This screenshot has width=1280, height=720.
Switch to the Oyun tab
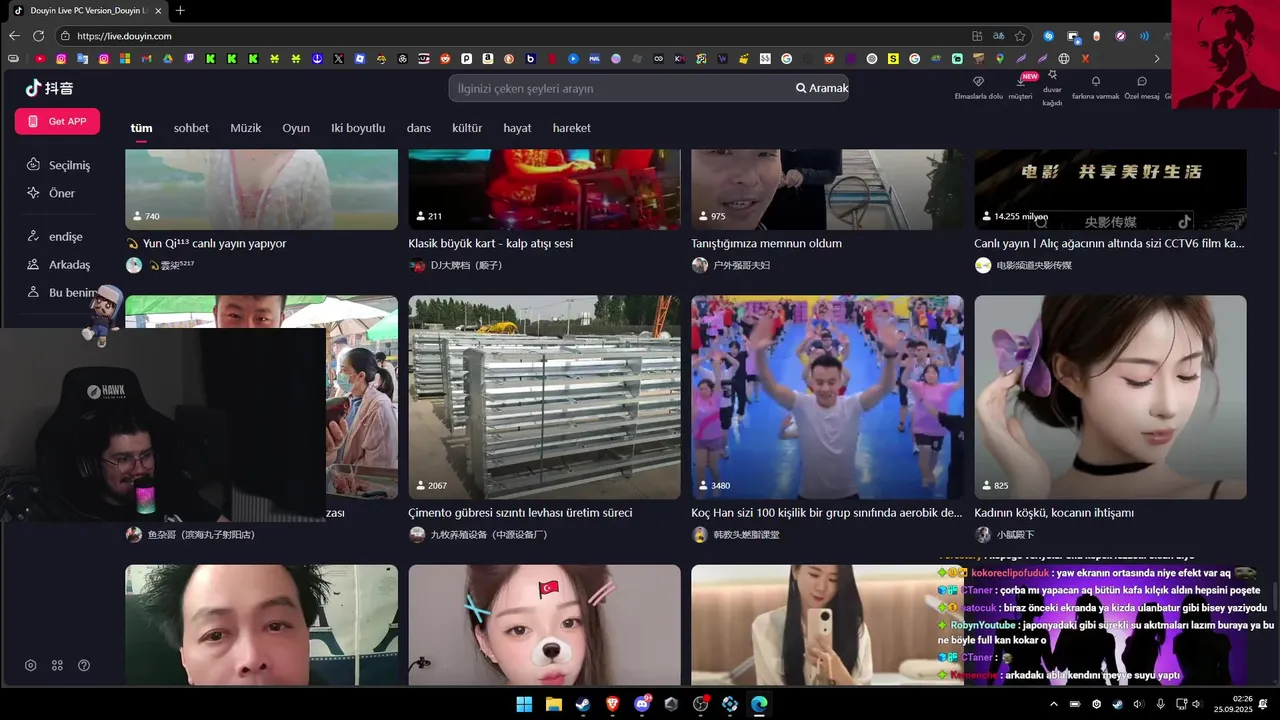[x=296, y=128]
